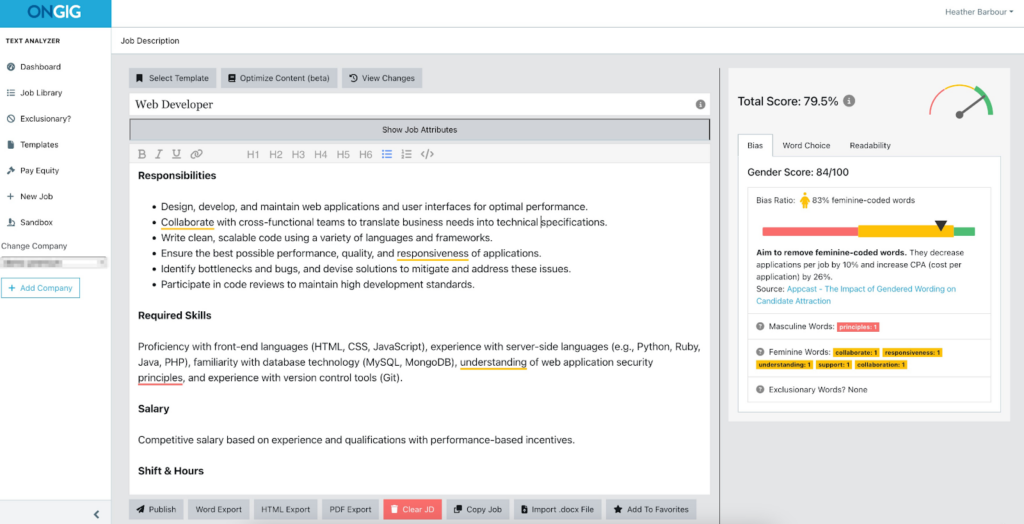1024x524 pixels.
Task: Click the underline formatting icon
Action: [x=176, y=154]
